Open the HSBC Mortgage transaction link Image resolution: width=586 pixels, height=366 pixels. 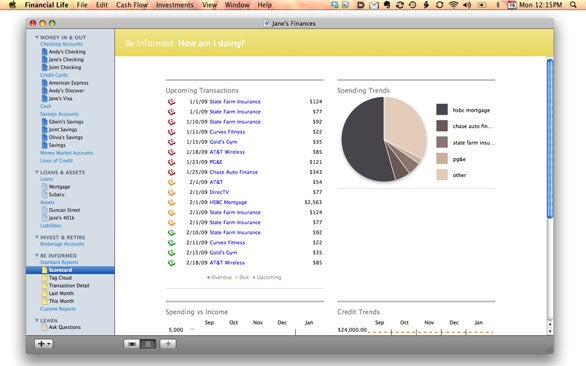click(228, 202)
